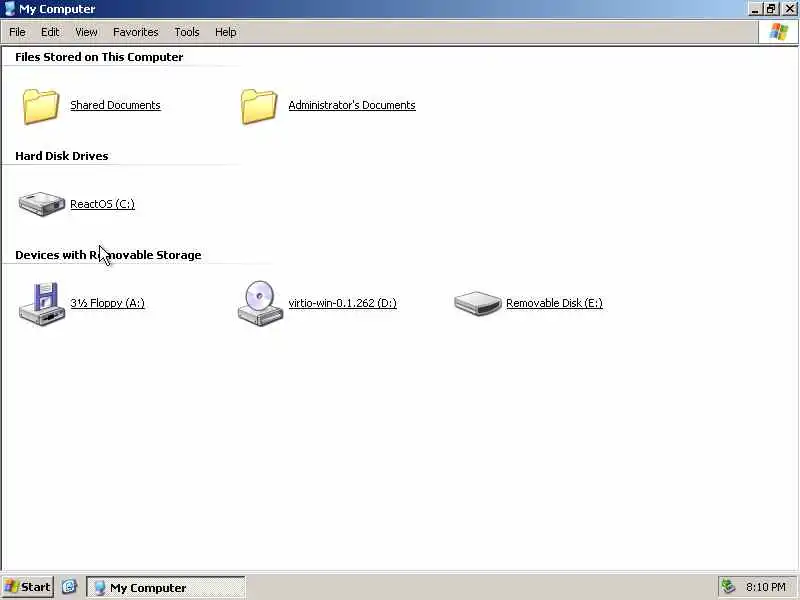Open the Tools menu
800x600 pixels.
point(187,32)
